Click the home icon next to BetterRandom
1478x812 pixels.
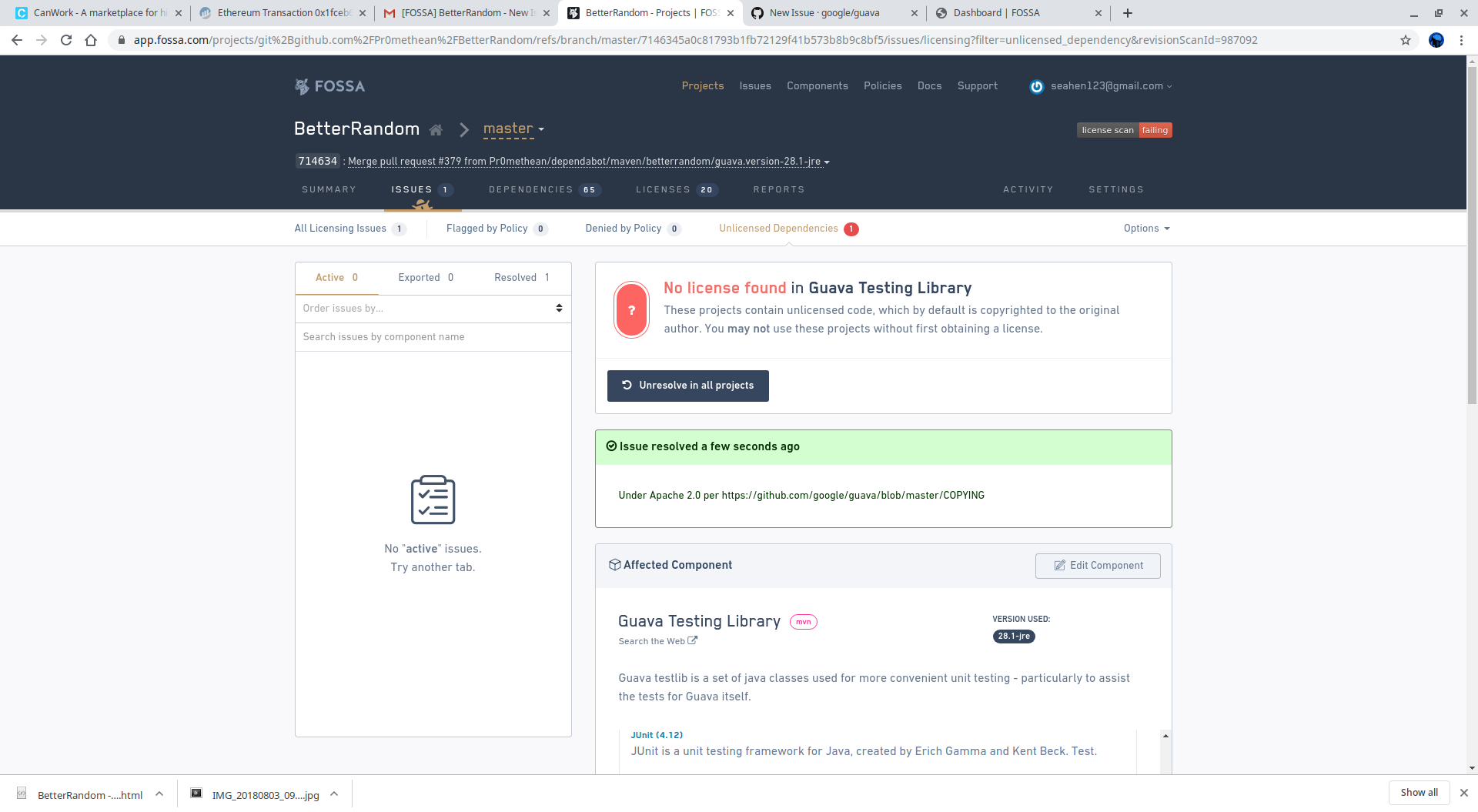(x=436, y=130)
